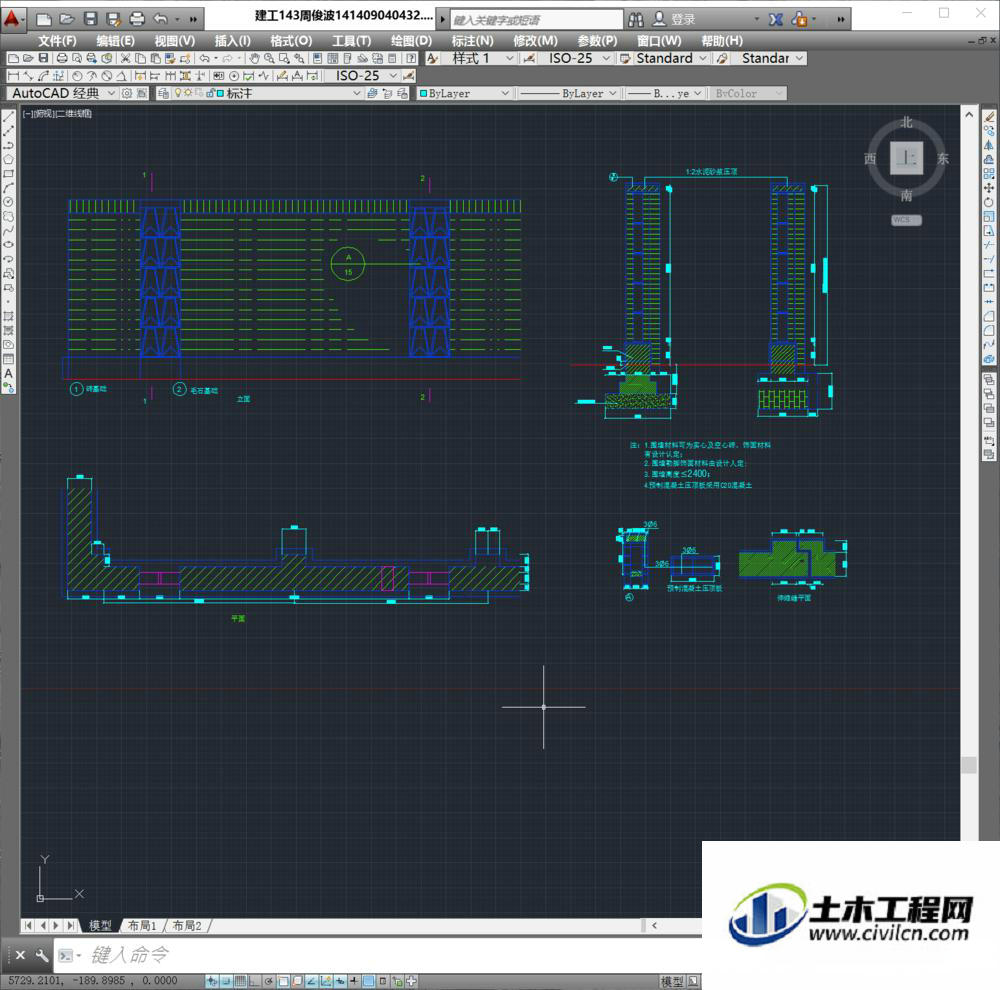This screenshot has width=1000, height=990.
Task: Open the 绘图(D) menu
Action: 411,41
